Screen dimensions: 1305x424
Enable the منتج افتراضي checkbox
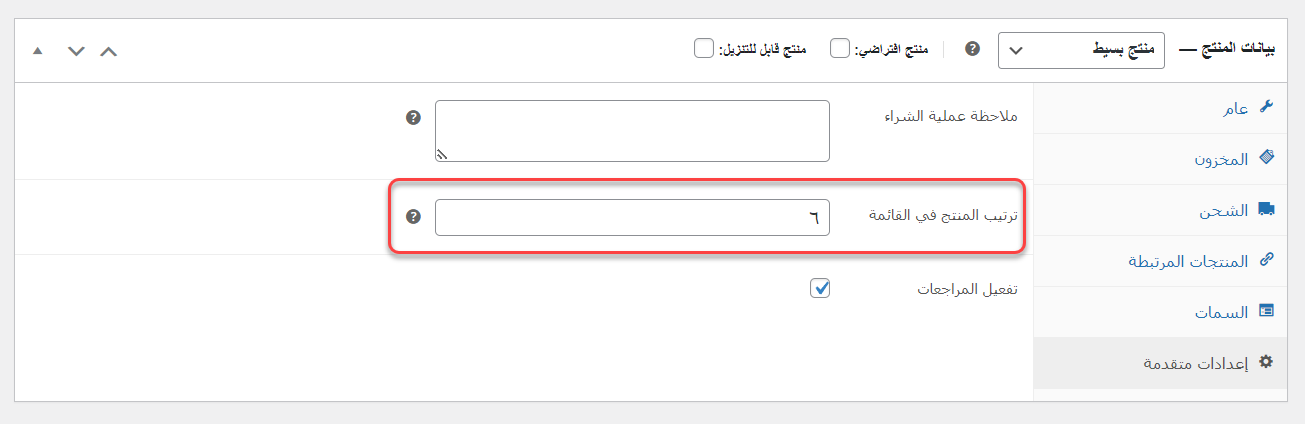(x=840, y=48)
